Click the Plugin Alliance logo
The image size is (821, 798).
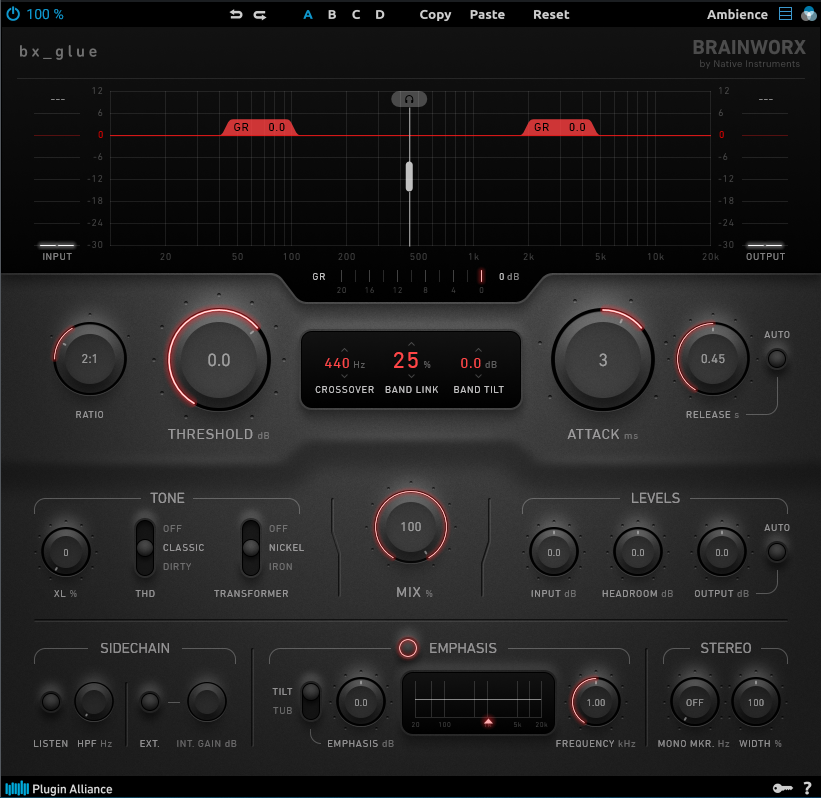(59, 789)
